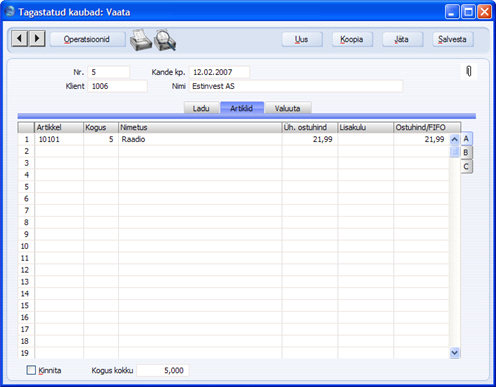Image resolution: width=496 pixels, height=387 pixels.
Task: Select flip C view button
Action: point(467,166)
